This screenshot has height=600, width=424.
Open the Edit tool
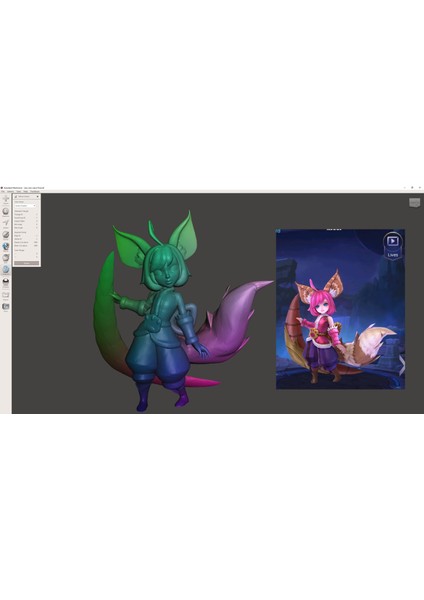tap(6, 258)
